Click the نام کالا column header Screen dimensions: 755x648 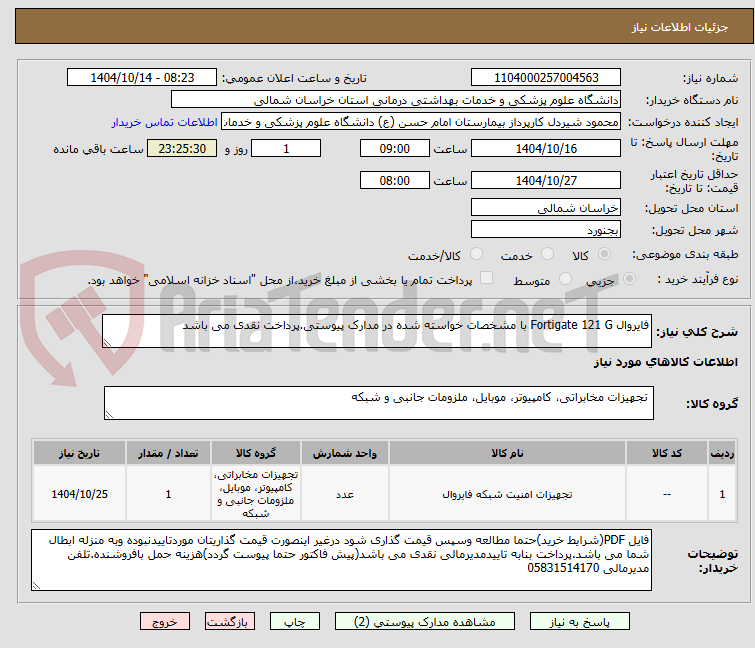[x=507, y=454]
